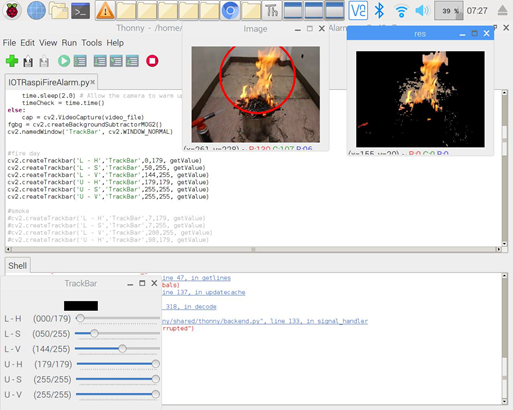
Task: Click the L - H slider in TrackBar
Action: coord(117,318)
